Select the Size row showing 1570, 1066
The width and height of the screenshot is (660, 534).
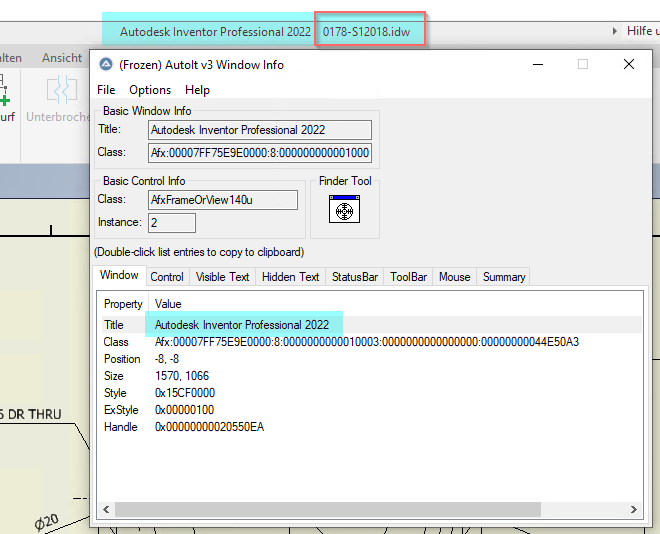372,376
